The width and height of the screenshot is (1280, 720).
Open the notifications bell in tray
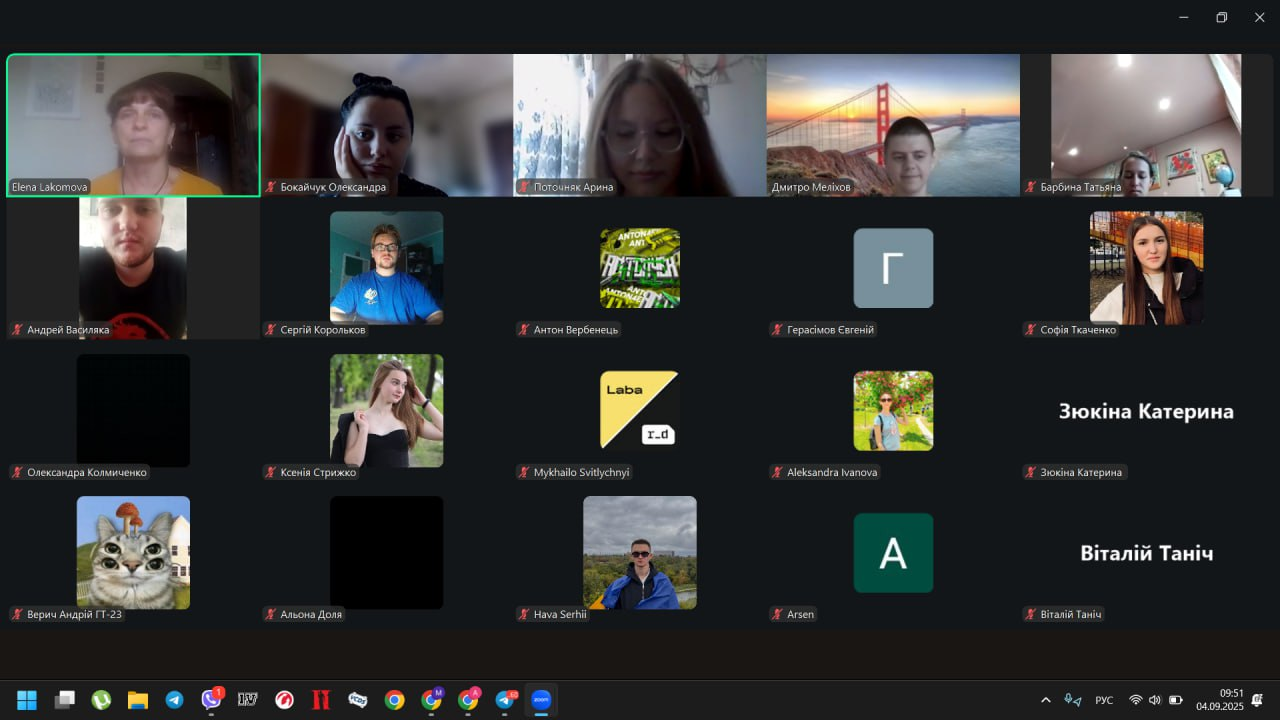pyautogui.click(x=1257, y=700)
